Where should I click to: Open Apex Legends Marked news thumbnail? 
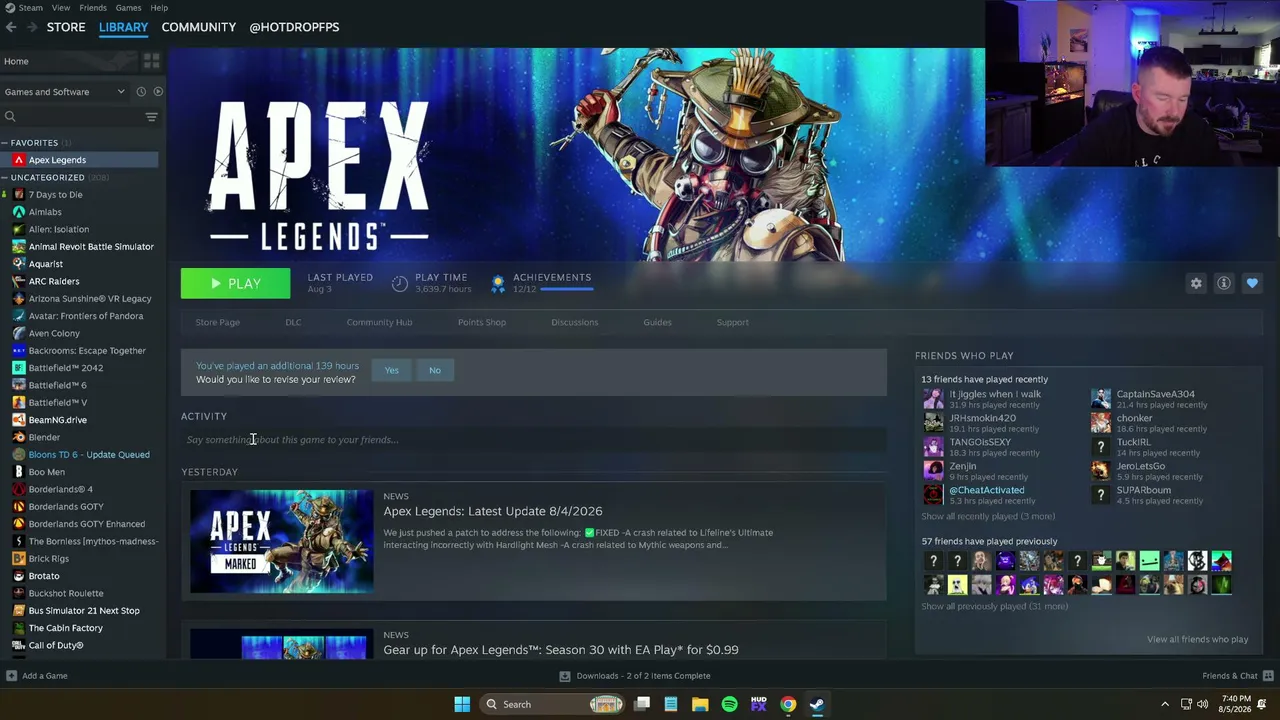282,541
